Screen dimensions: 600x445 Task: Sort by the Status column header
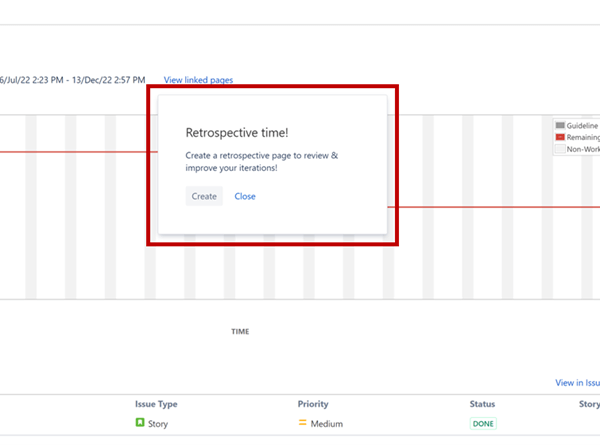pyautogui.click(x=482, y=404)
